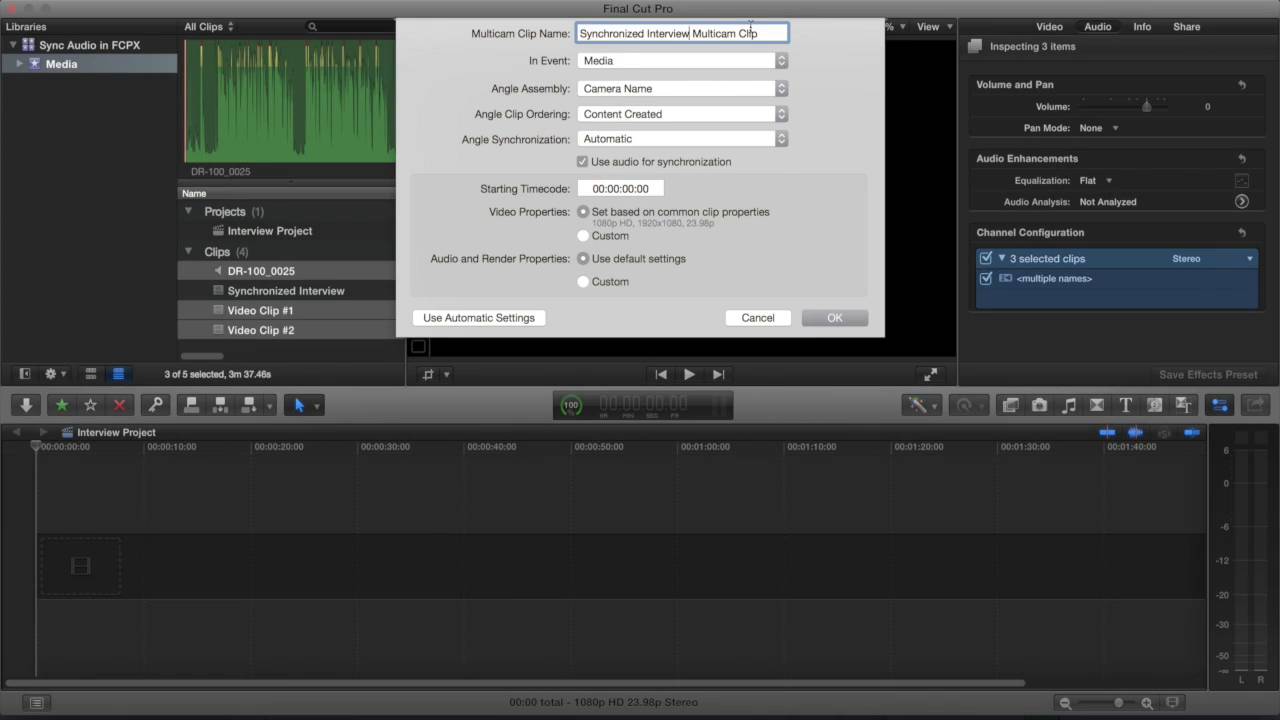Screen dimensions: 1280x720
Task: Confirm the multicam dialog with OK
Action: point(835,318)
